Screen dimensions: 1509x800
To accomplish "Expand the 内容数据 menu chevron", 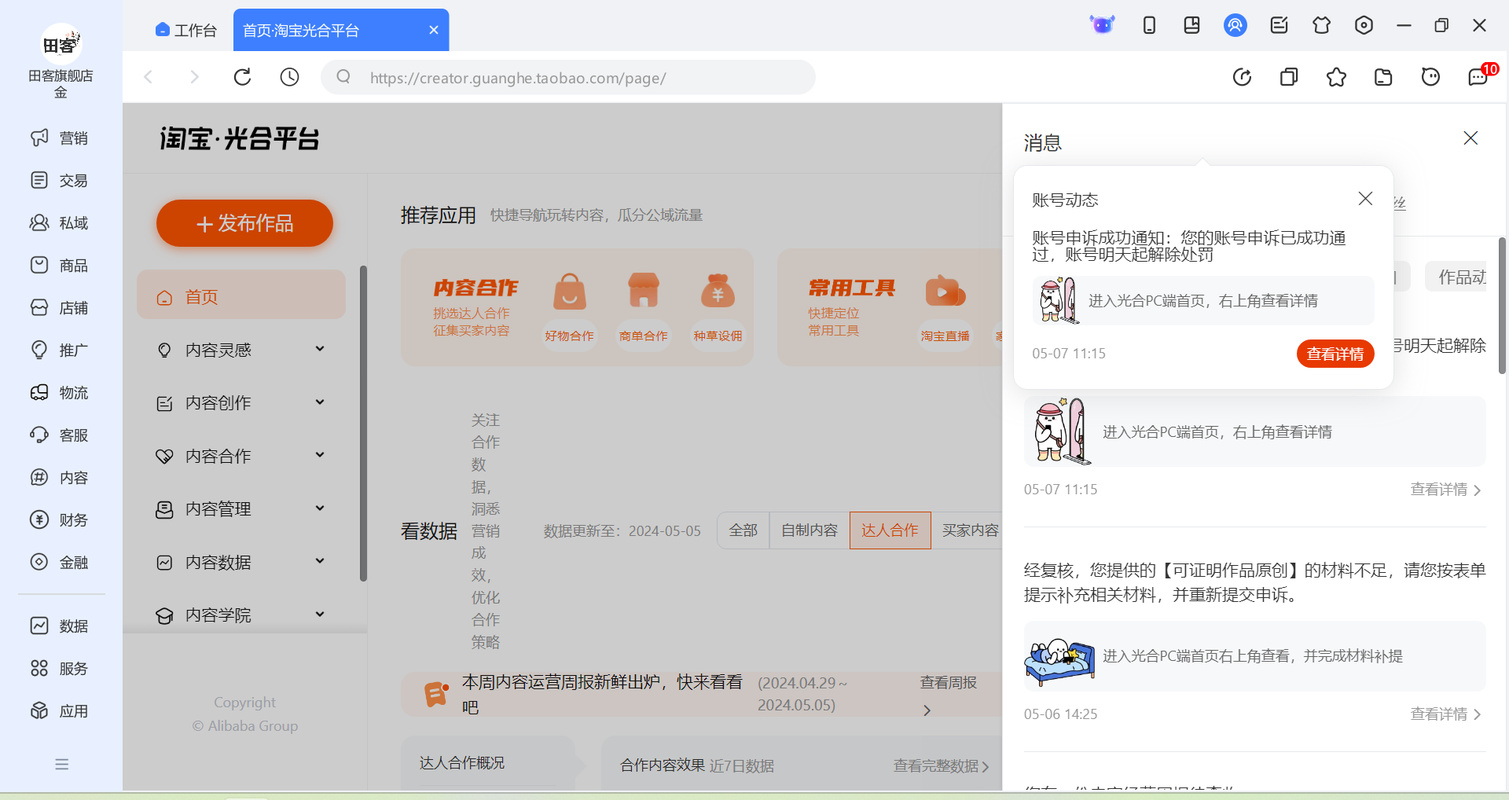I will (320, 560).
